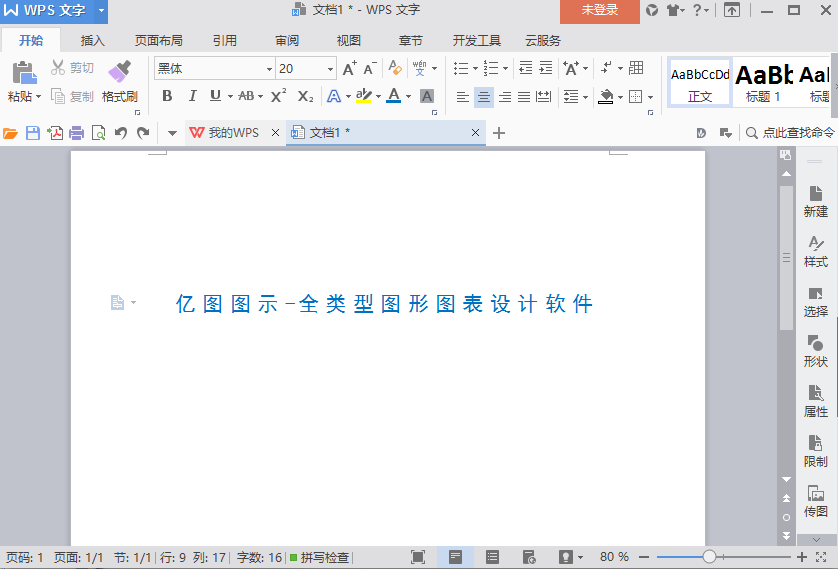
Task: Toggle center alignment
Action: tap(484, 97)
